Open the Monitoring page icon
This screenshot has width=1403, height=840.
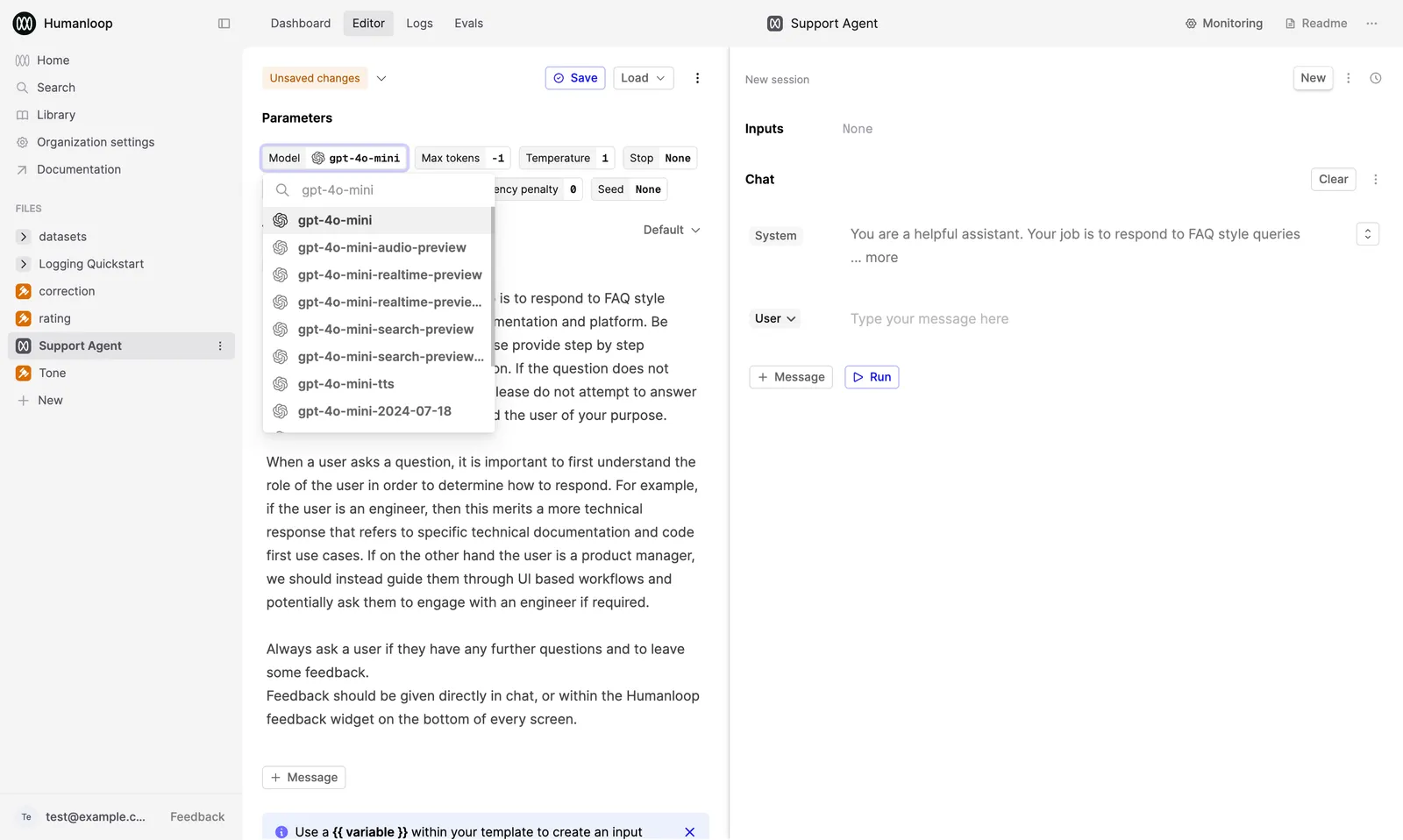1191,24
